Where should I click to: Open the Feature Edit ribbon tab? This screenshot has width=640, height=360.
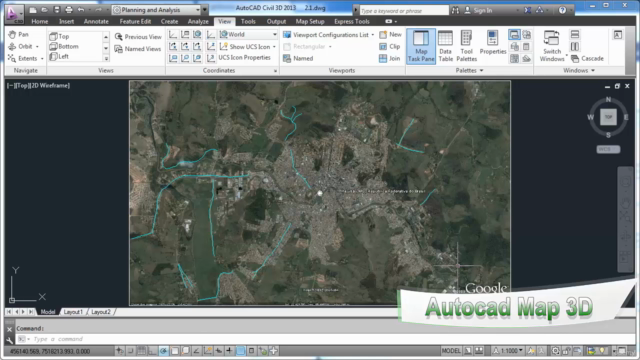point(135,22)
